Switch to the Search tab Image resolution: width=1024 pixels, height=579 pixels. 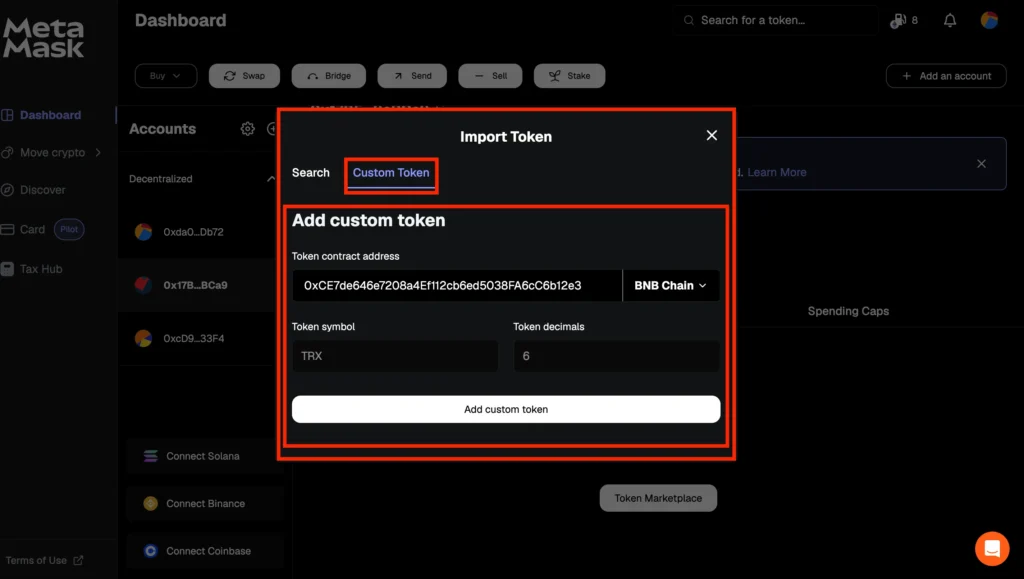[311, 172]
